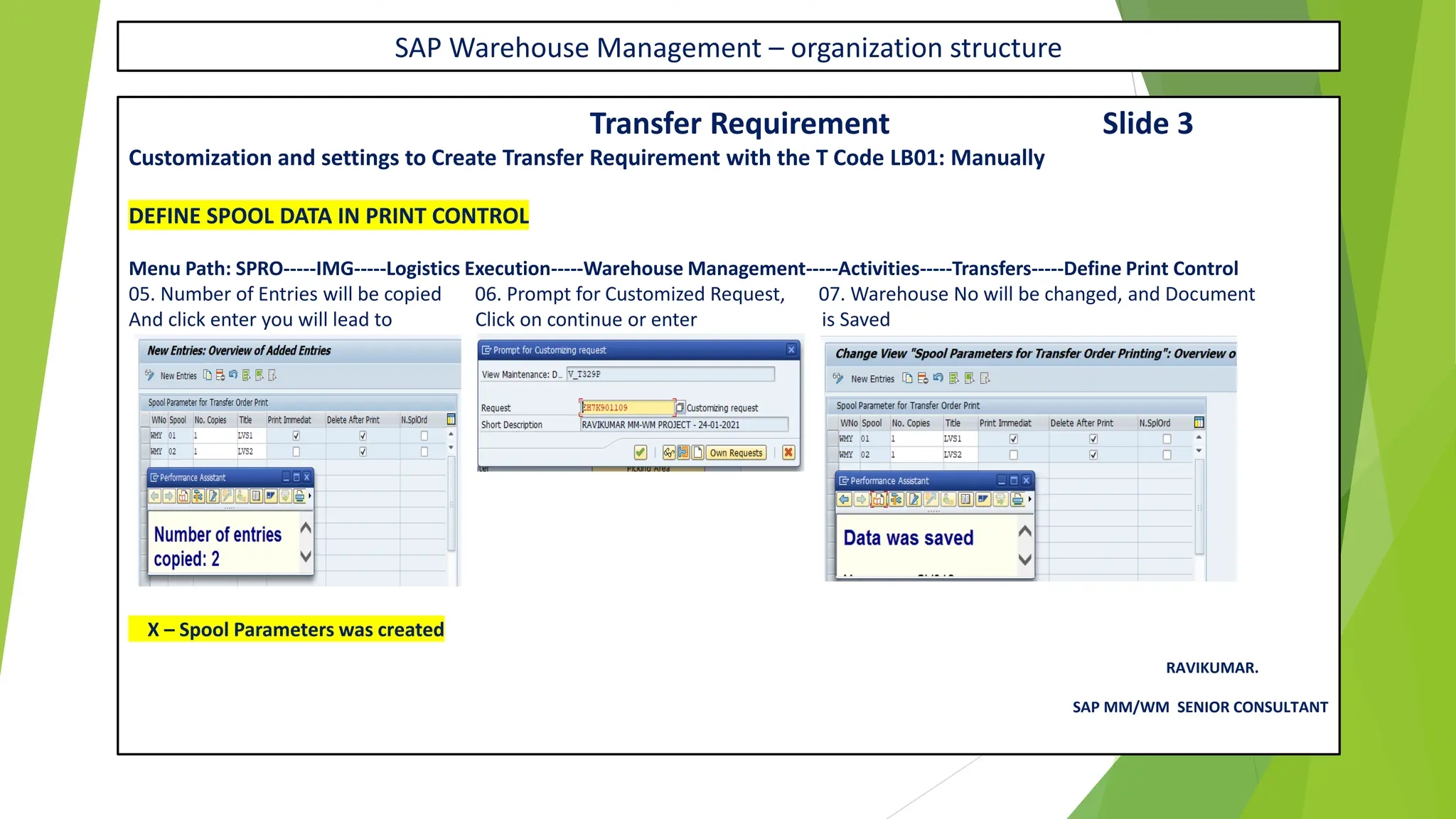Click Short Description field in prompt
Viewport: 1456px width, 819px height.
pyautogui.click(x=685, y=424)
